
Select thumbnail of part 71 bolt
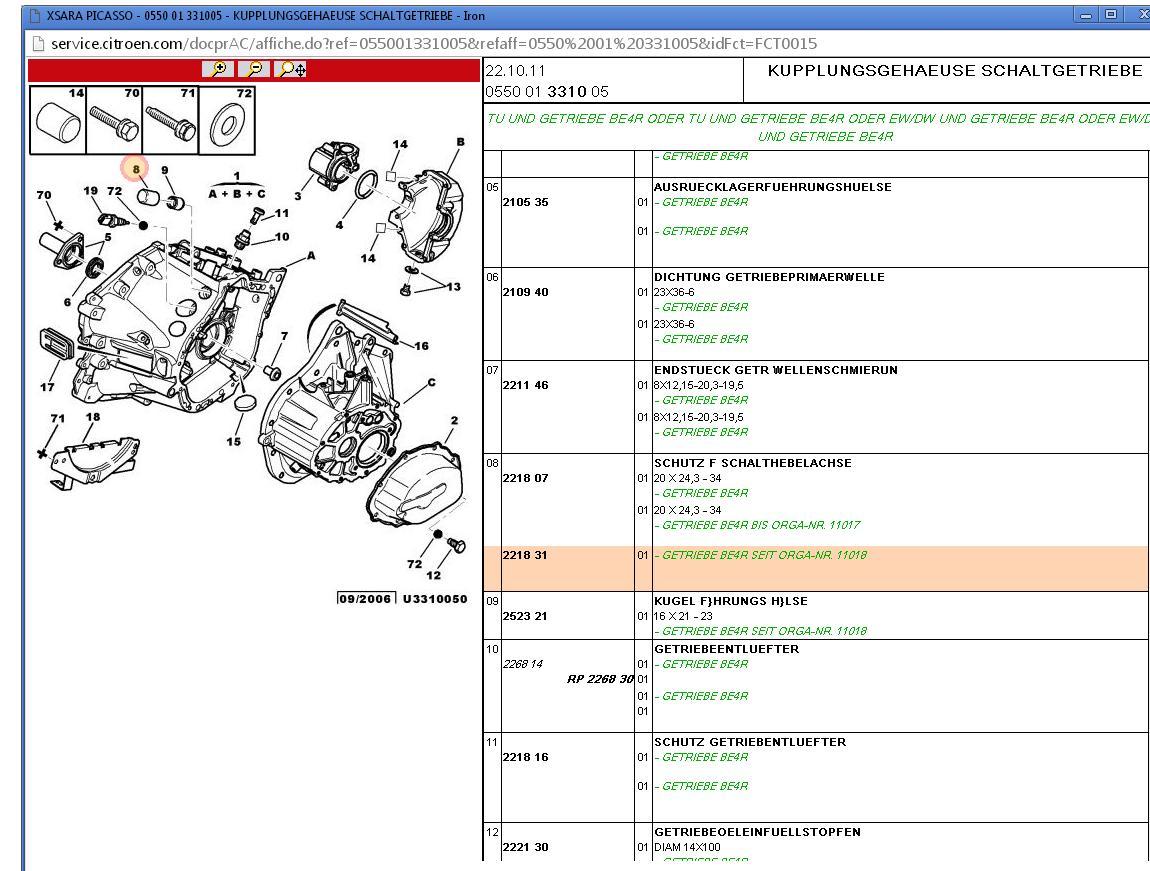[171, 120]
